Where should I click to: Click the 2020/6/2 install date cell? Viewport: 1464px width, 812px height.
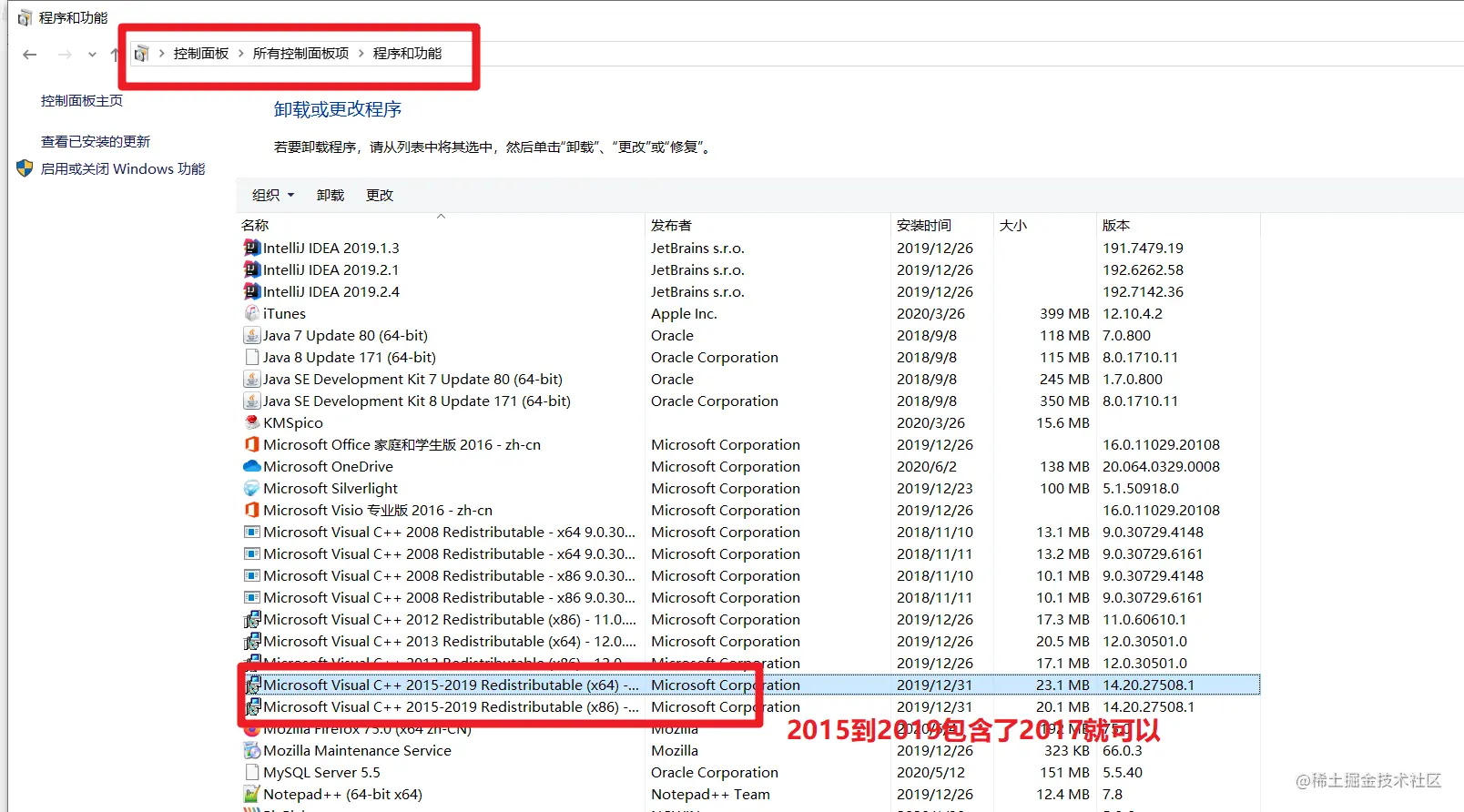tap(927, 466)
